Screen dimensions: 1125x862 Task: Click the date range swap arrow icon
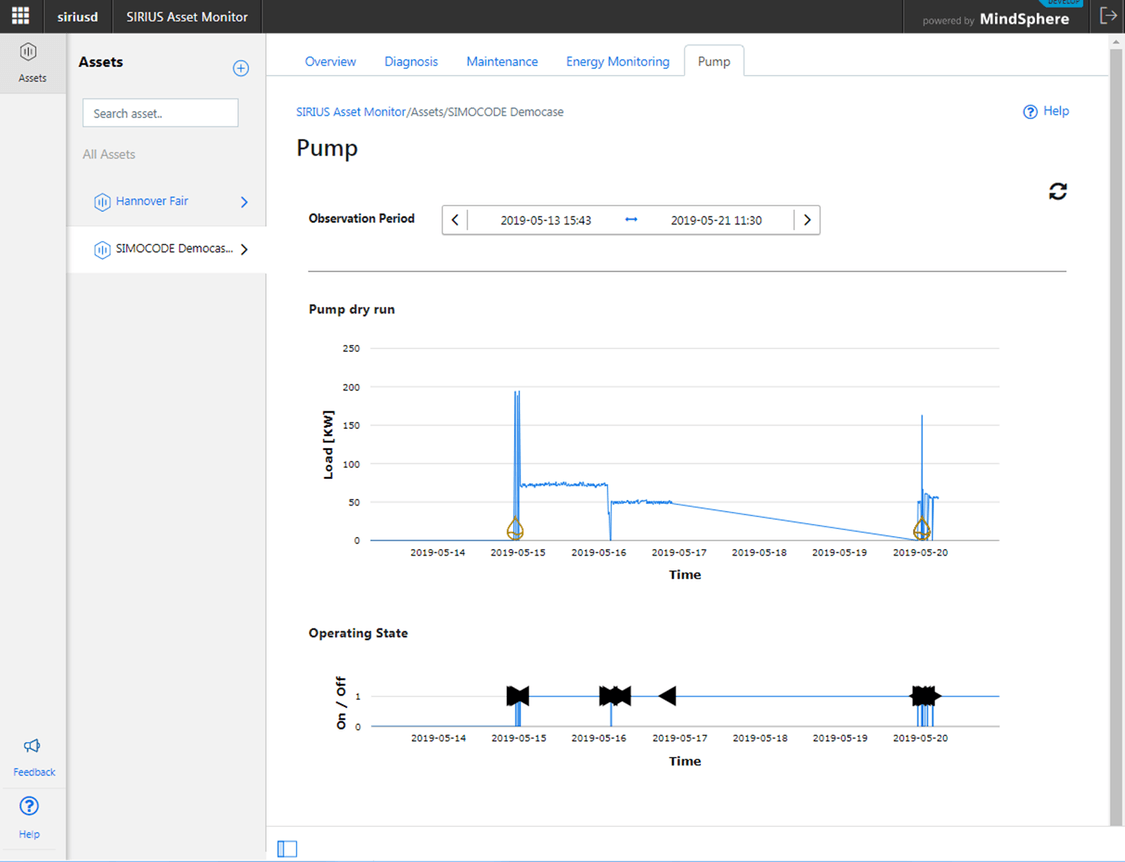coord(631,220)
